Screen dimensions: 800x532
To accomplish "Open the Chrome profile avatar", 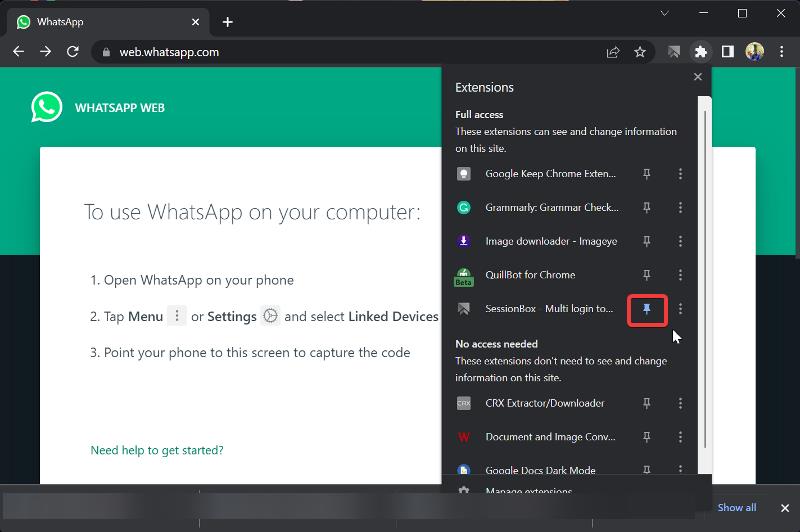I will (755, 52).
